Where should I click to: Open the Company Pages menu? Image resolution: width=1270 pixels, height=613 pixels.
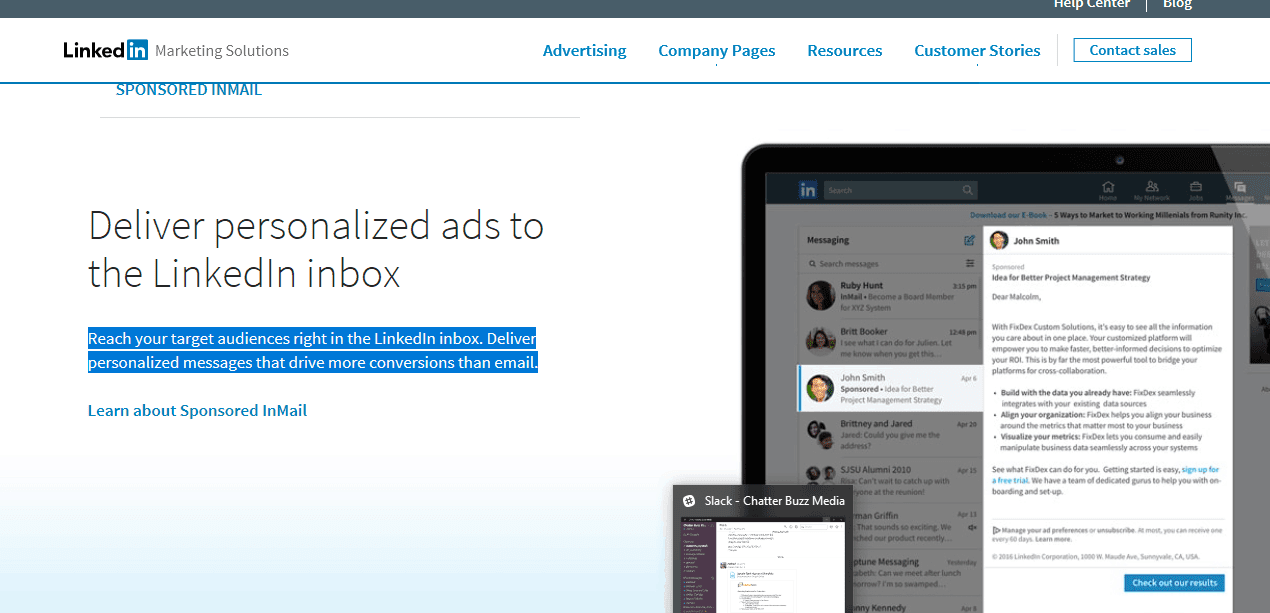pyautogui.click(x=716, y=50)
